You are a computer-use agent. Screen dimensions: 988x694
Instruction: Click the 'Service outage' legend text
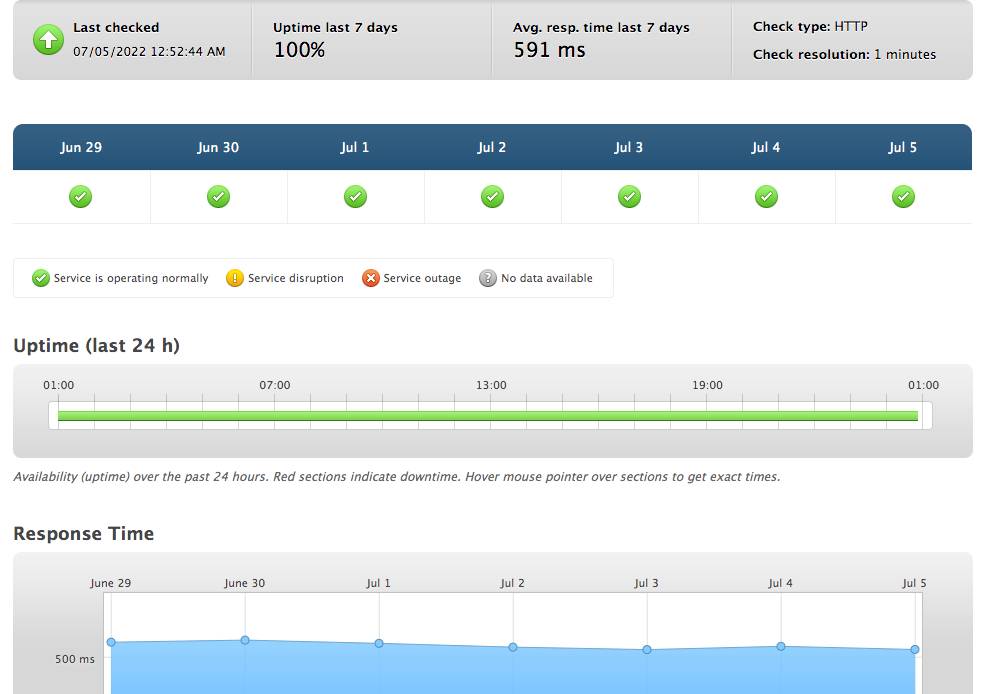pyautogui.click(x=422, y=278)
